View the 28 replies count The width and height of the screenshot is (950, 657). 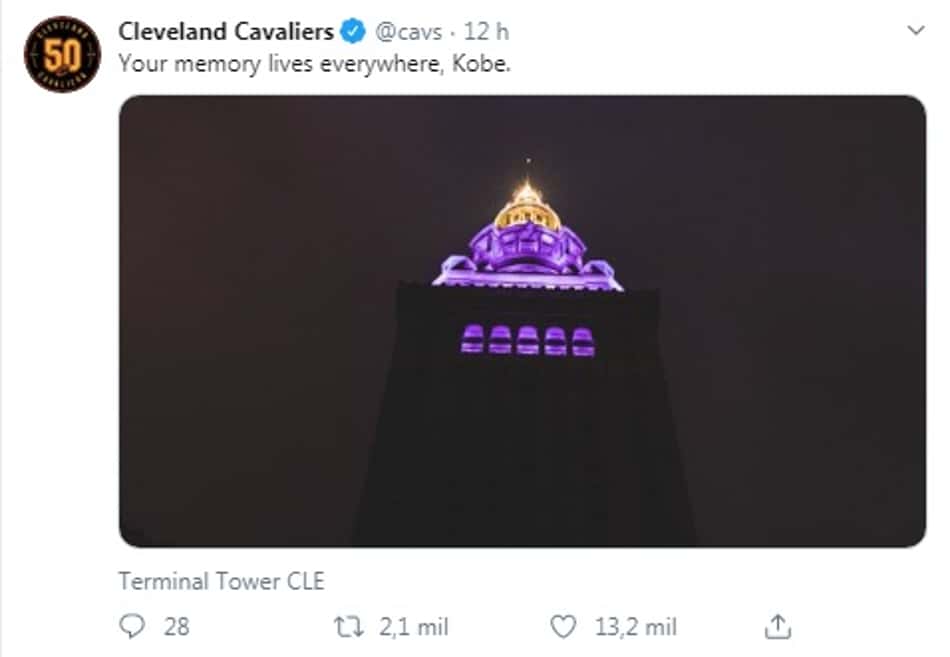click(x=176, y=627)
